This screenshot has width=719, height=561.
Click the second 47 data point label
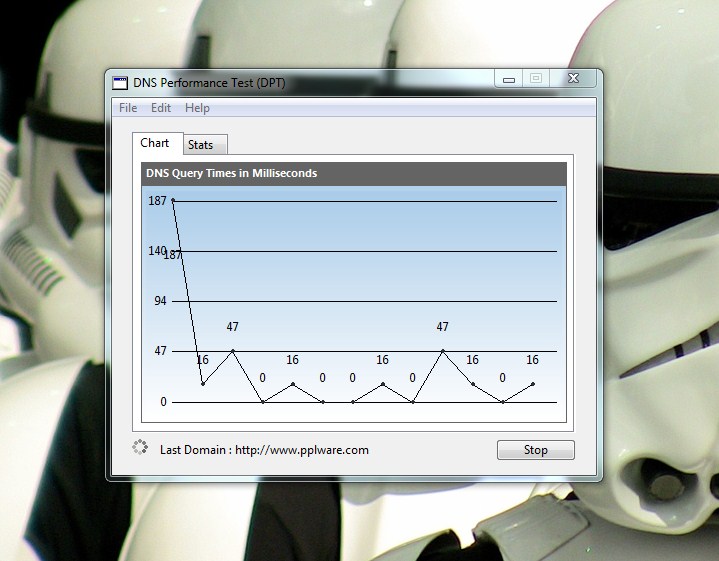pos(442,327)
